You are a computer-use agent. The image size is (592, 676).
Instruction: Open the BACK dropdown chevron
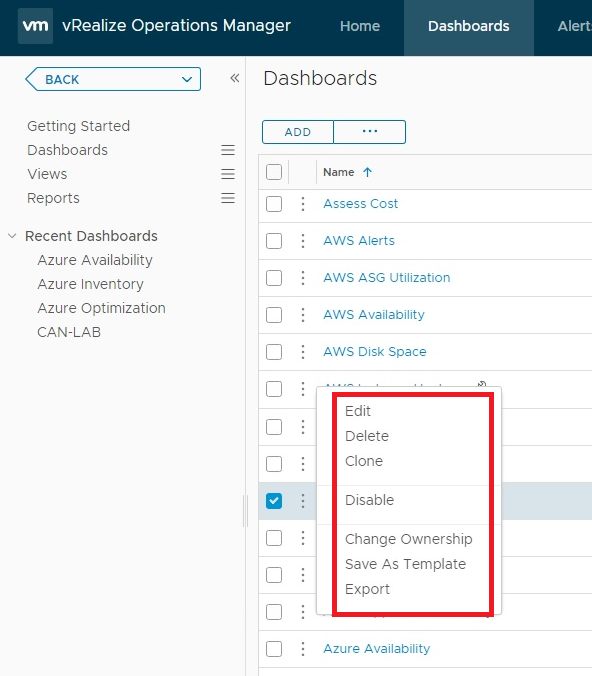point(187,79)
